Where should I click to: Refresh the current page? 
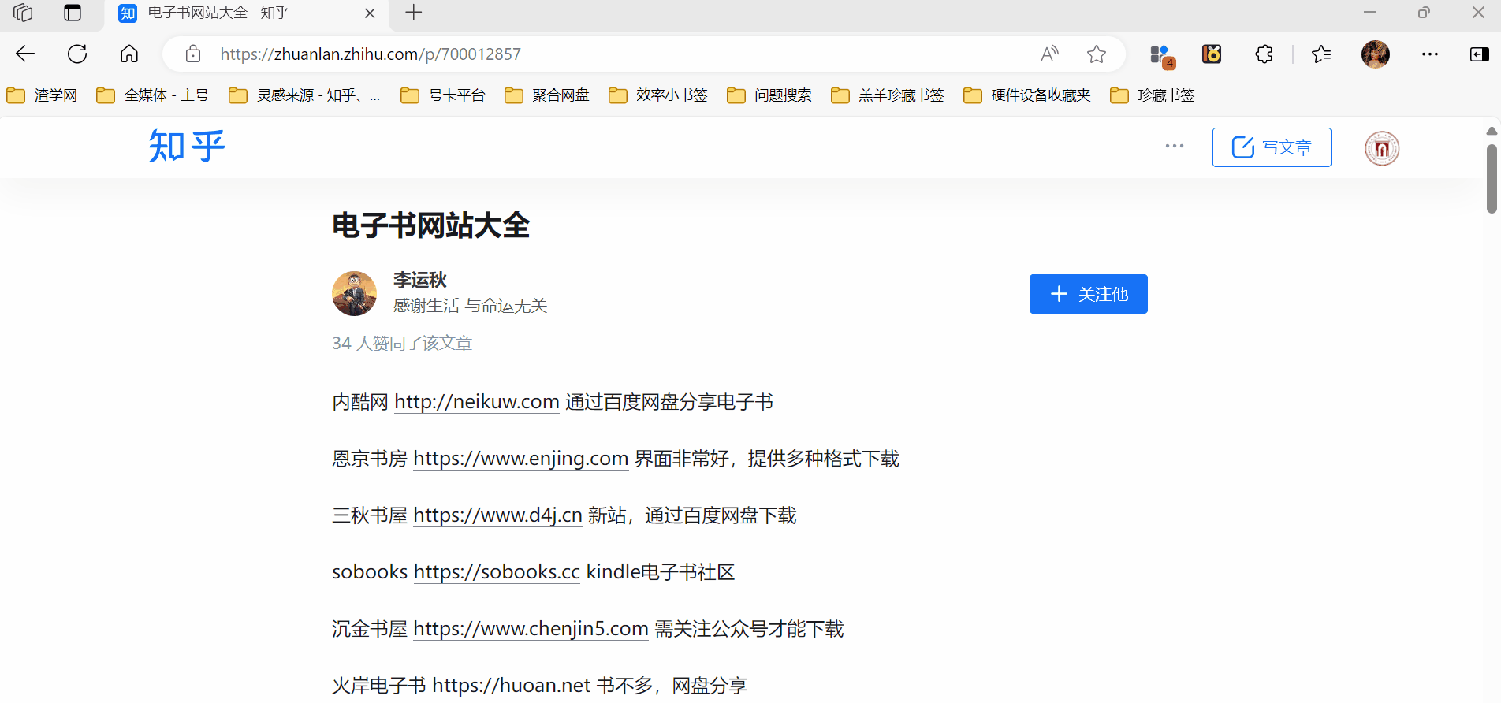[x=77, y=54]
